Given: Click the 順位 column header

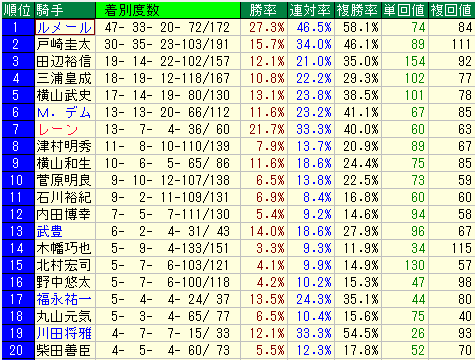Looking at the screenshot, I should point(18,10).
